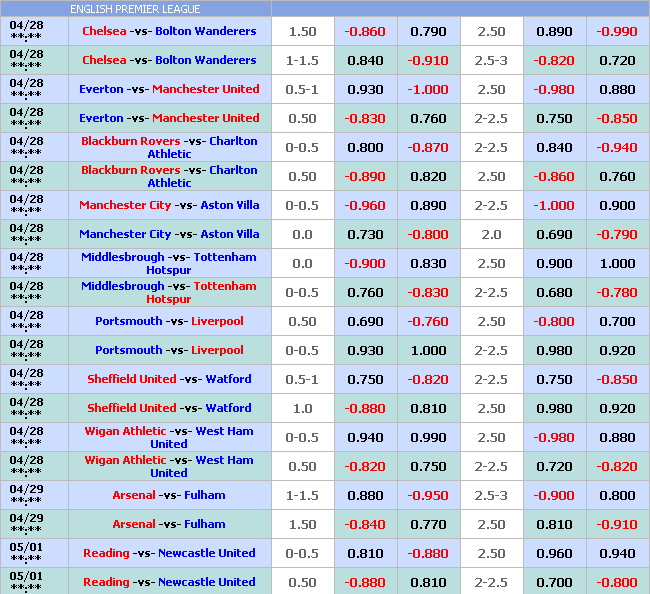Select -0.880 odds in Sheffield United 1.0 row
Screen dimensions: 650x594
(365, 409)
